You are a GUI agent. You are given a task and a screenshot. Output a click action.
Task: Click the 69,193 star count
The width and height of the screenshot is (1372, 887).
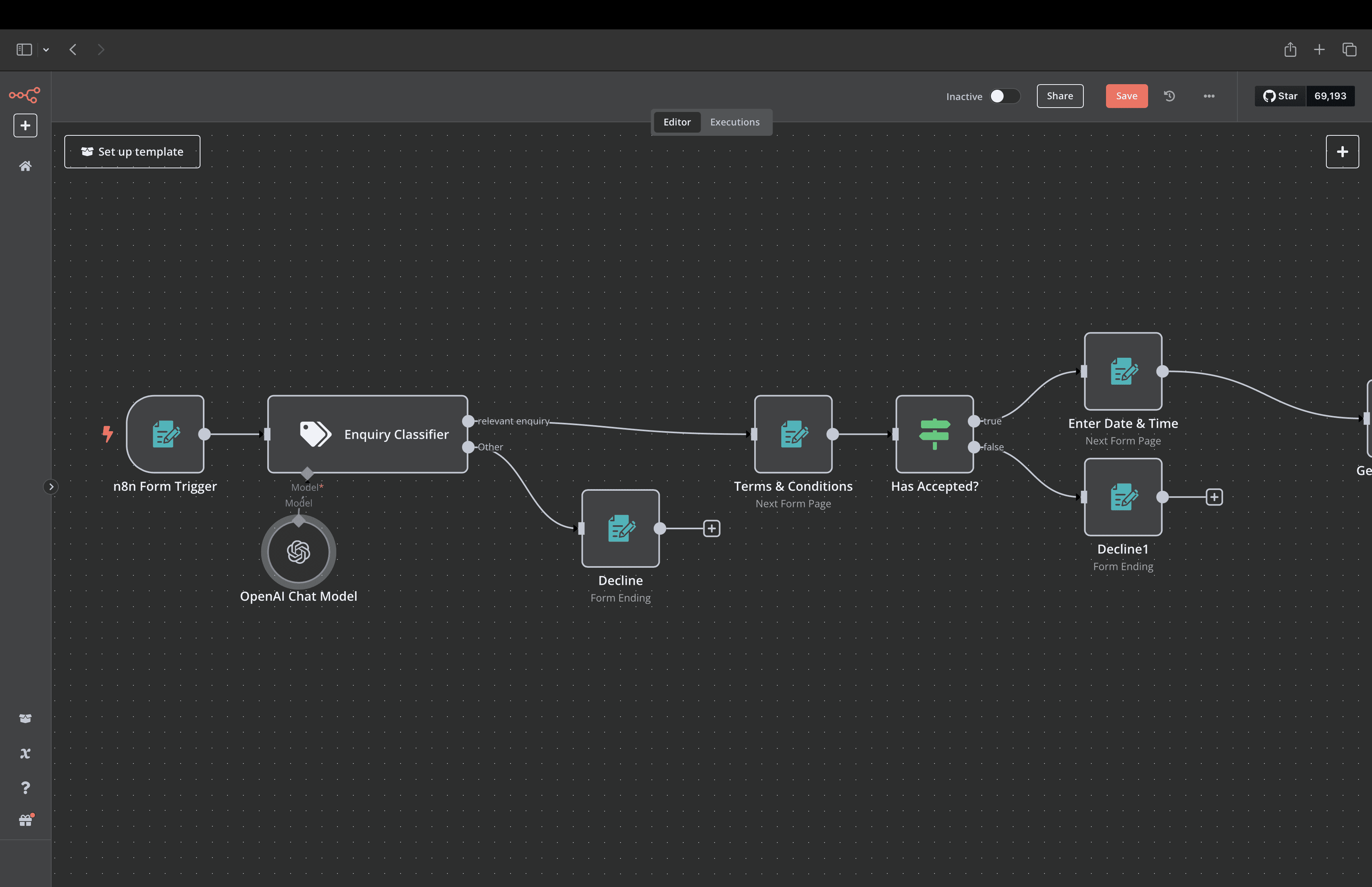click(1331, 96)
